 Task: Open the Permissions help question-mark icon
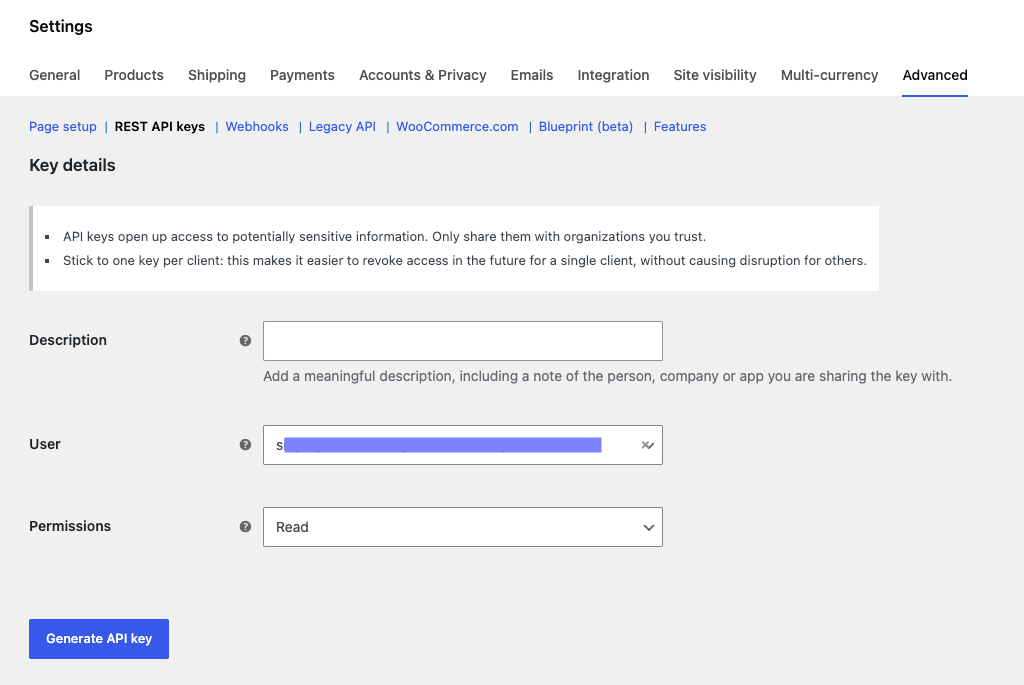click(x=245, y=526)
